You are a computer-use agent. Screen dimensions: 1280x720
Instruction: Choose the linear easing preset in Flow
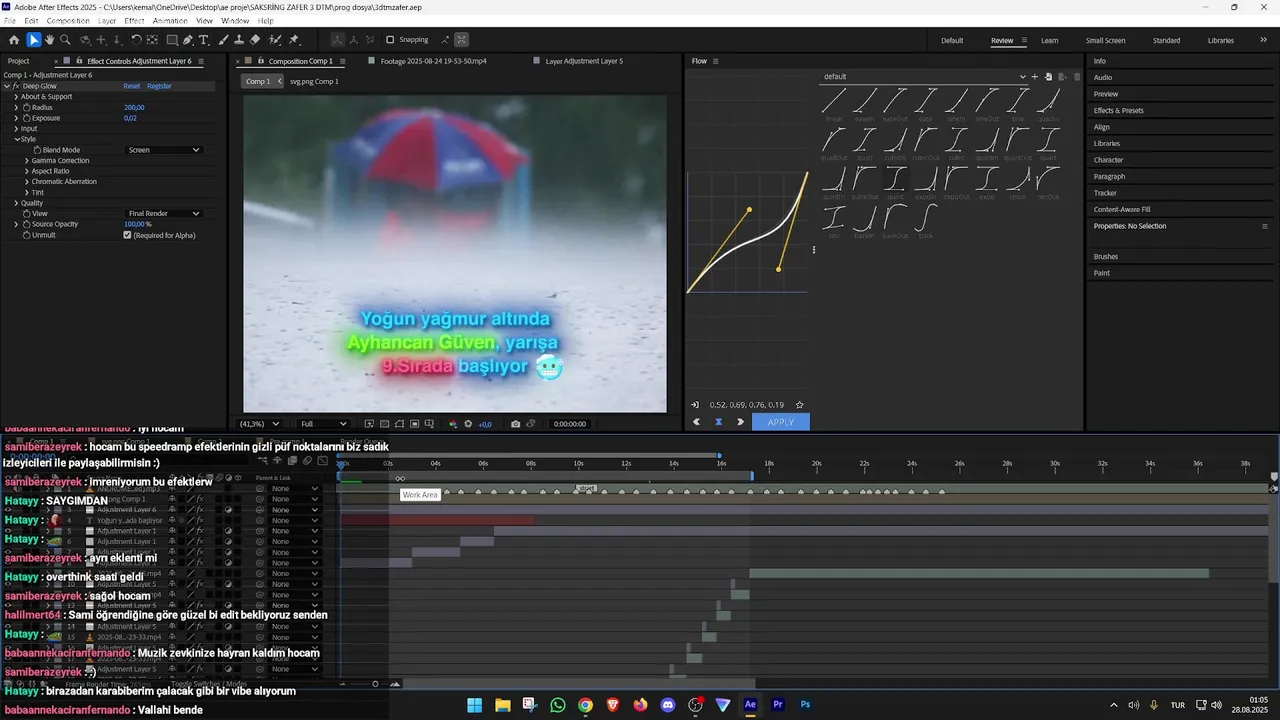[834, 104]
